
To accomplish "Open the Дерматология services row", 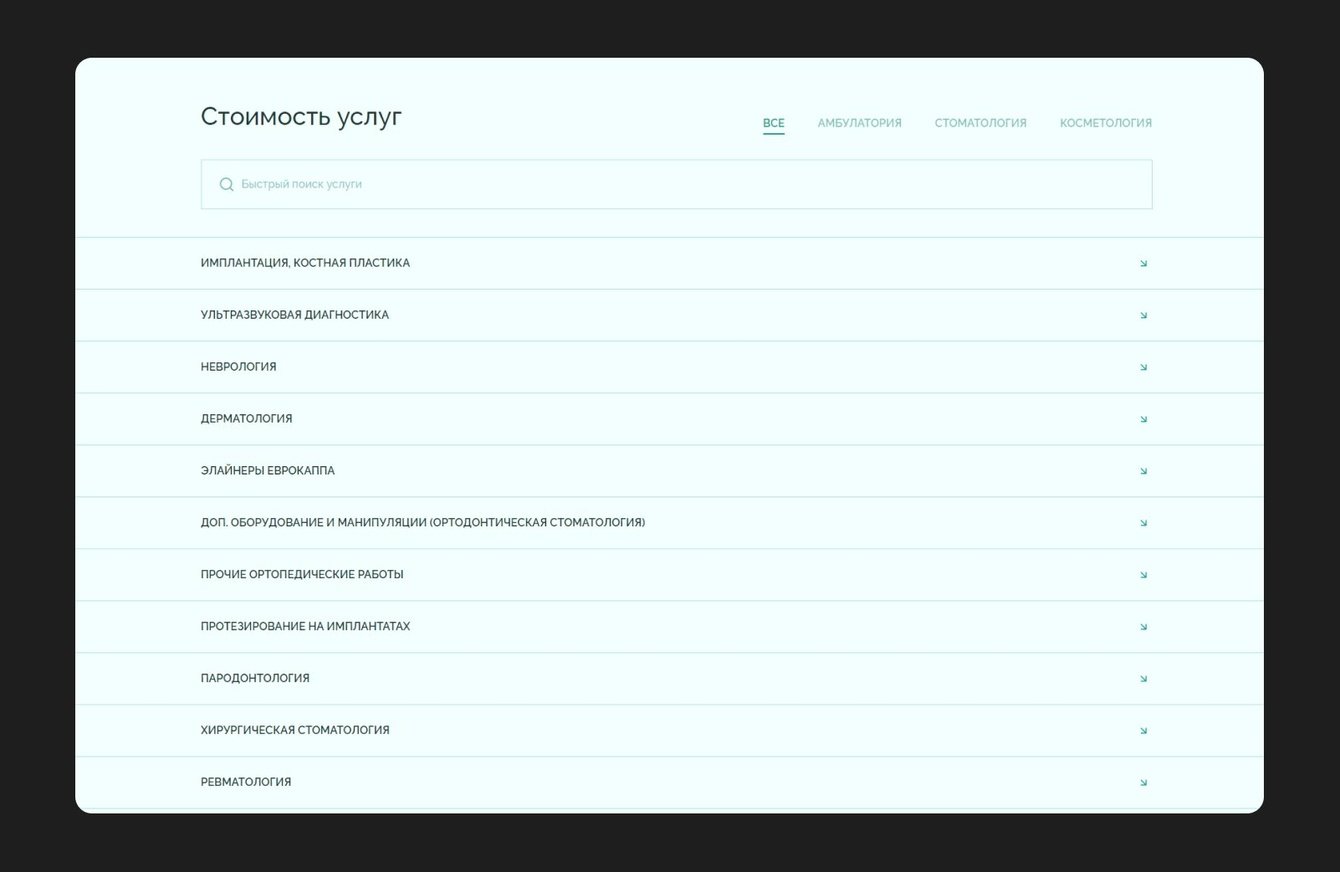I will click(x=246, y=419).
